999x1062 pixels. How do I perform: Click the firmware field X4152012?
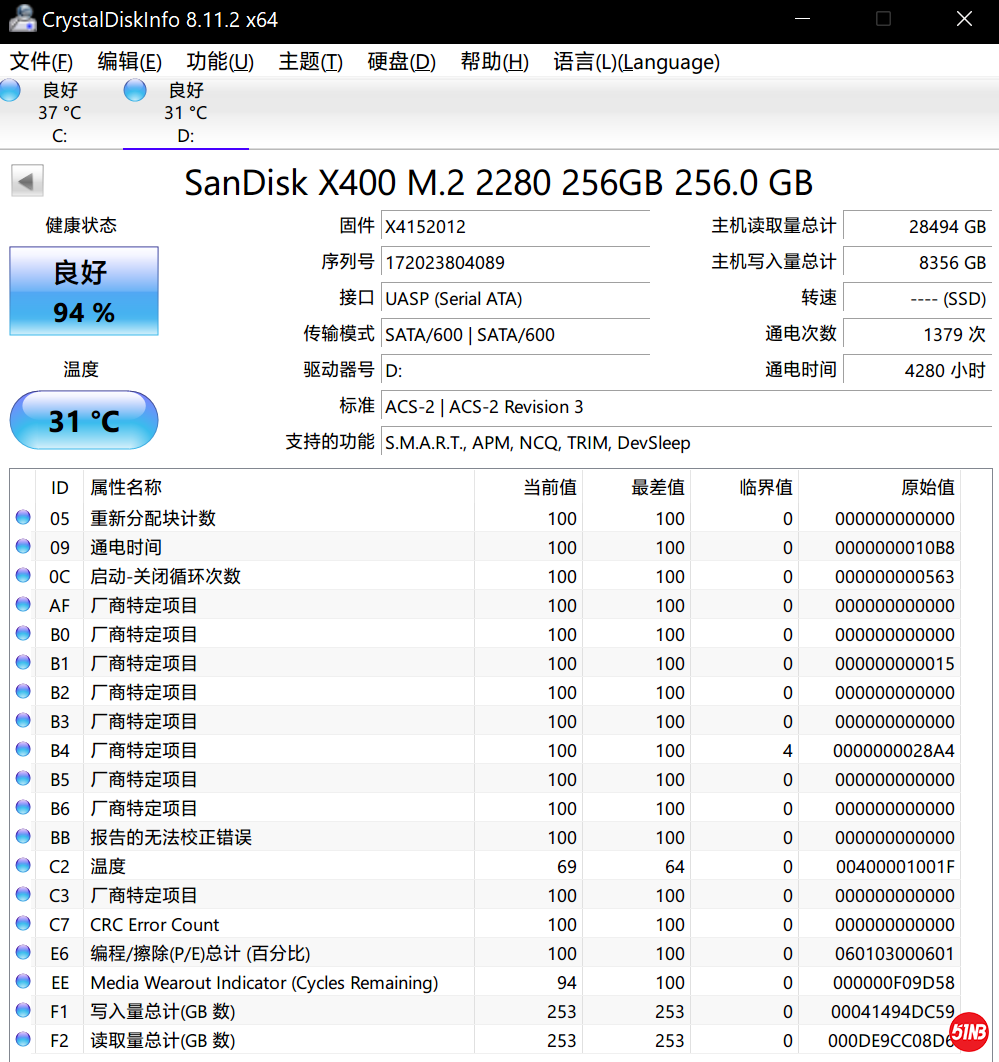(515, 227)
